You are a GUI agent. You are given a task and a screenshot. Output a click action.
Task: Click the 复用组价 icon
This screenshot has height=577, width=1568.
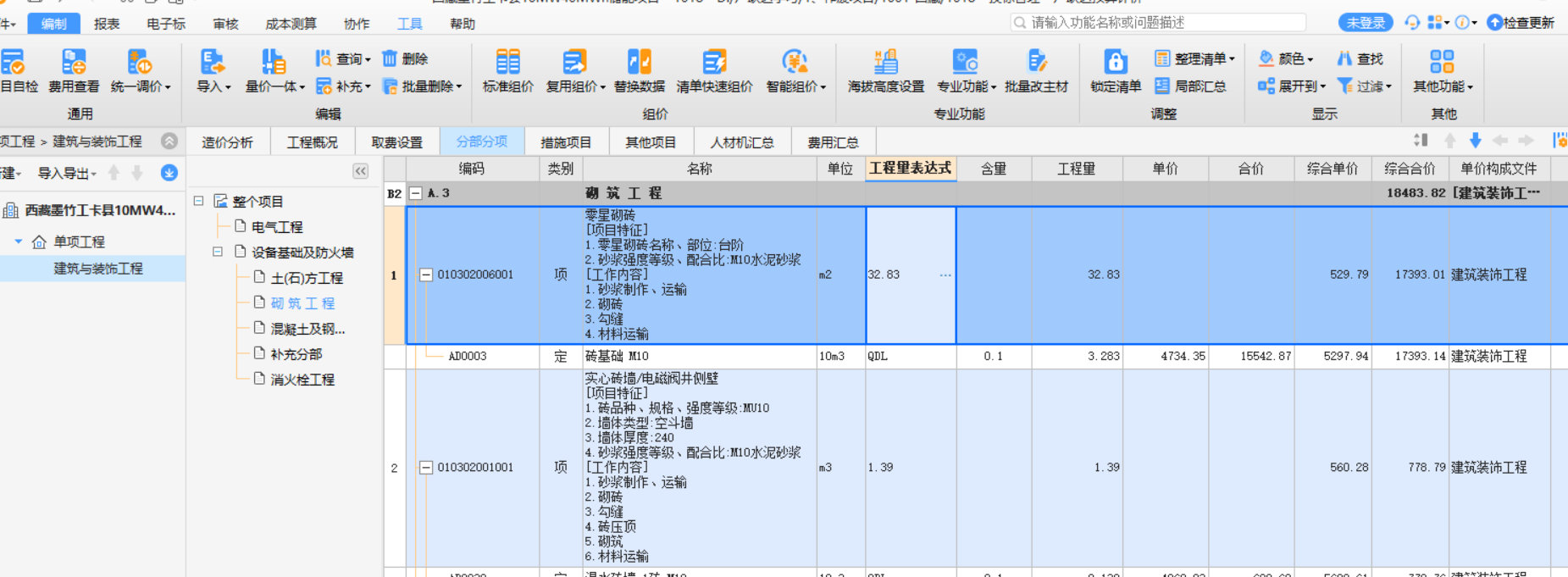click(574, 62)
